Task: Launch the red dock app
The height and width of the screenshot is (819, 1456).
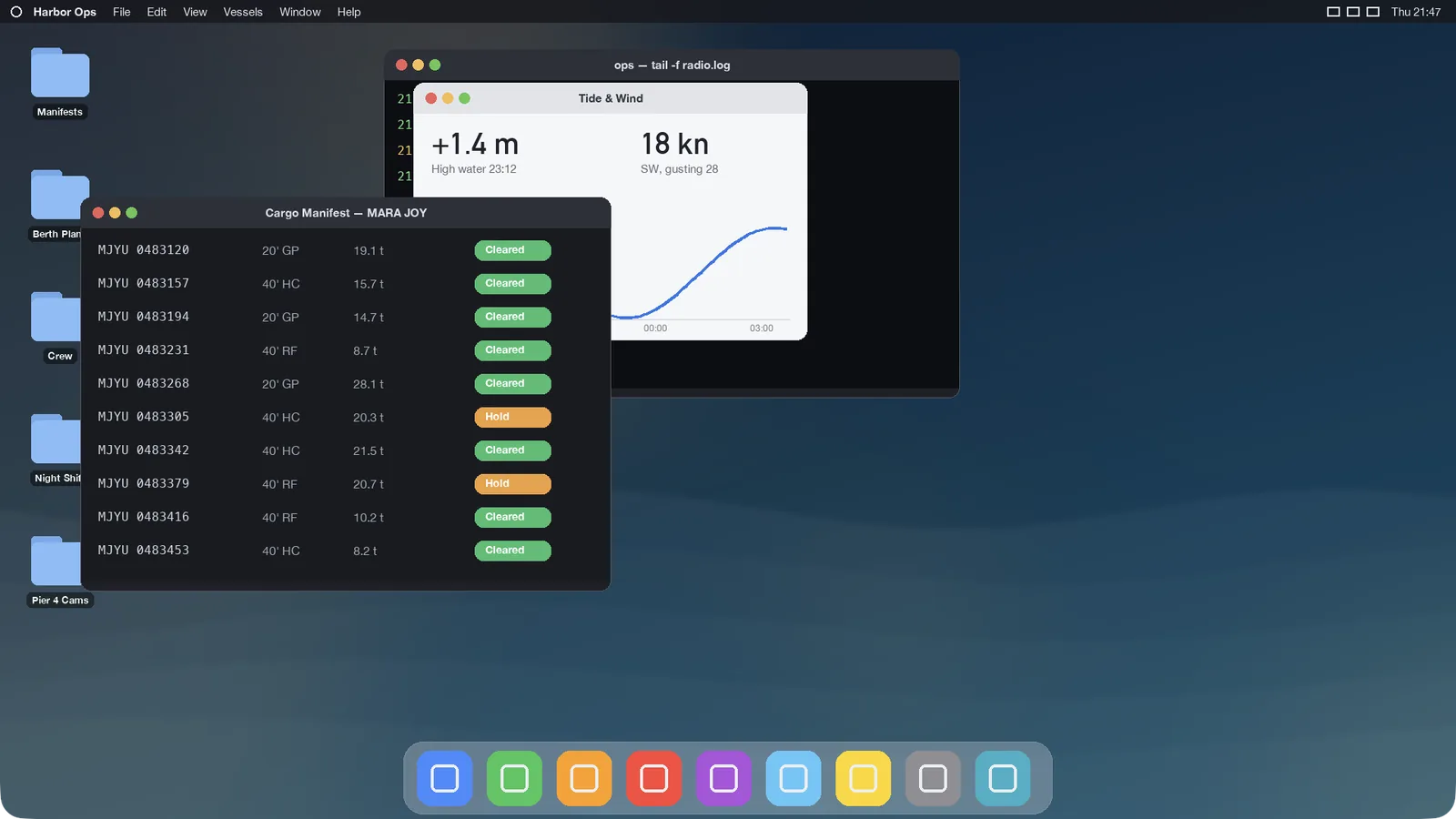Action: pyautogui.click(x=654, y=778)
